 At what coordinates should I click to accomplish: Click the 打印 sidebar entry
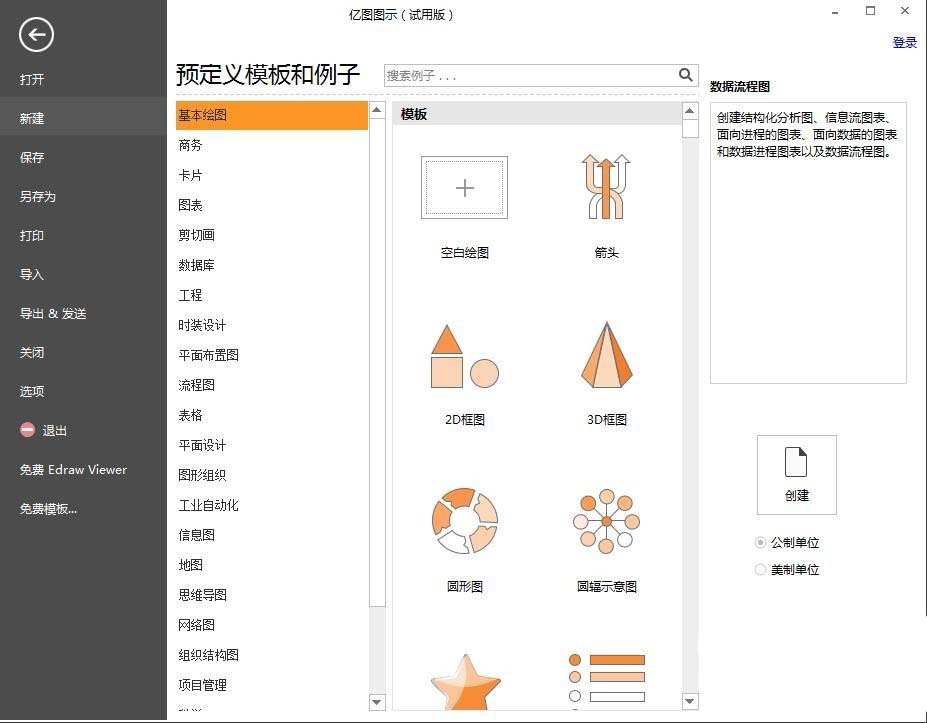click(33, 236)
